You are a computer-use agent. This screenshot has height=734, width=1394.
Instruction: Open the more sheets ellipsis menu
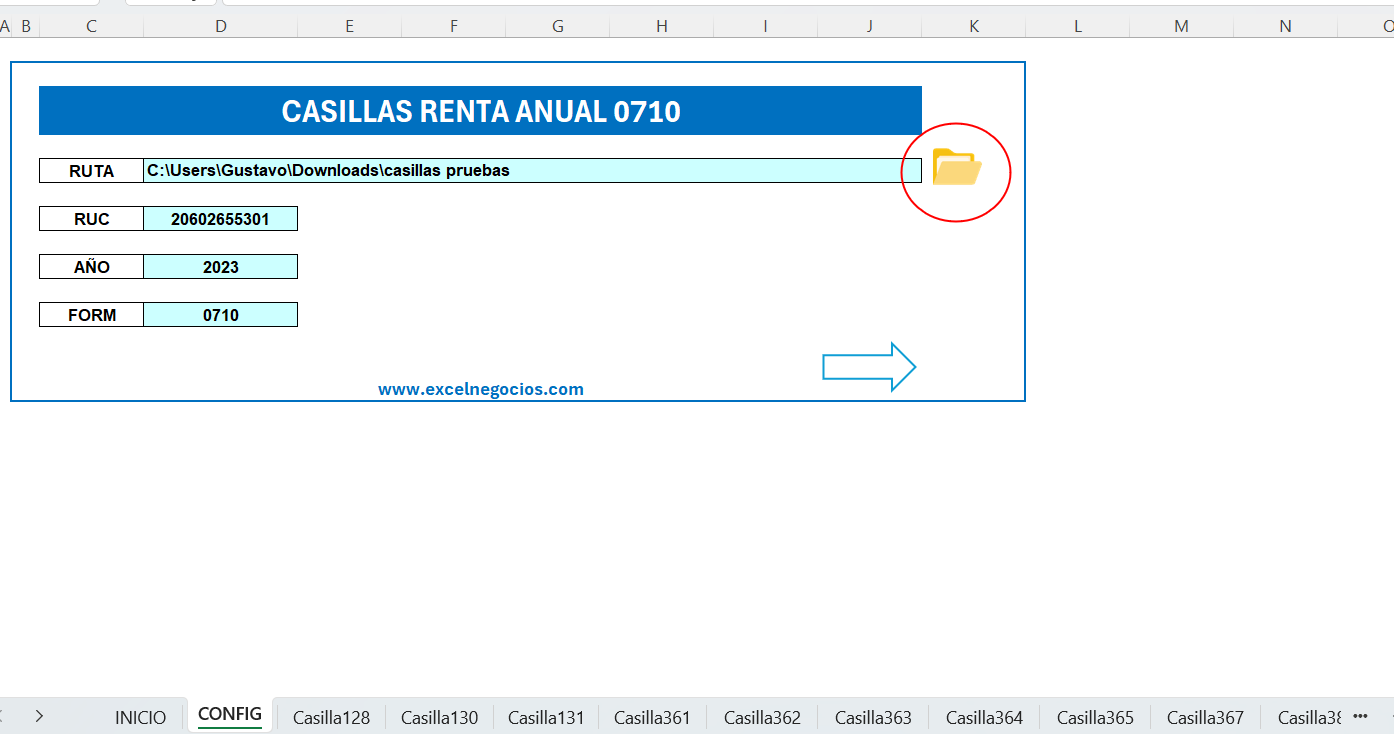1360,716
